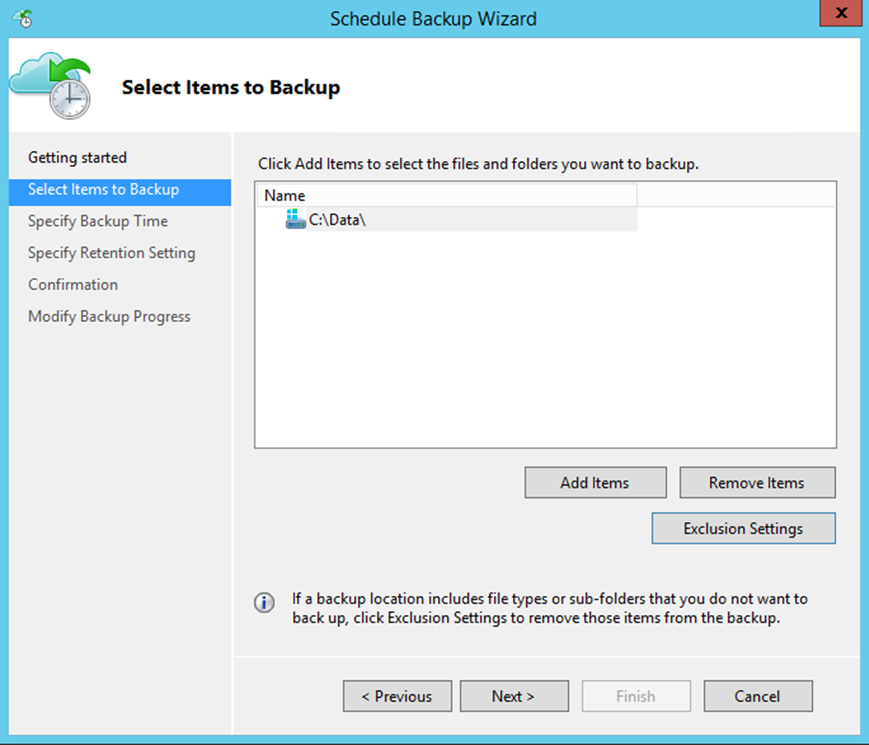Click the Remove Items button
869x745 pixels.
coord(757,482)
